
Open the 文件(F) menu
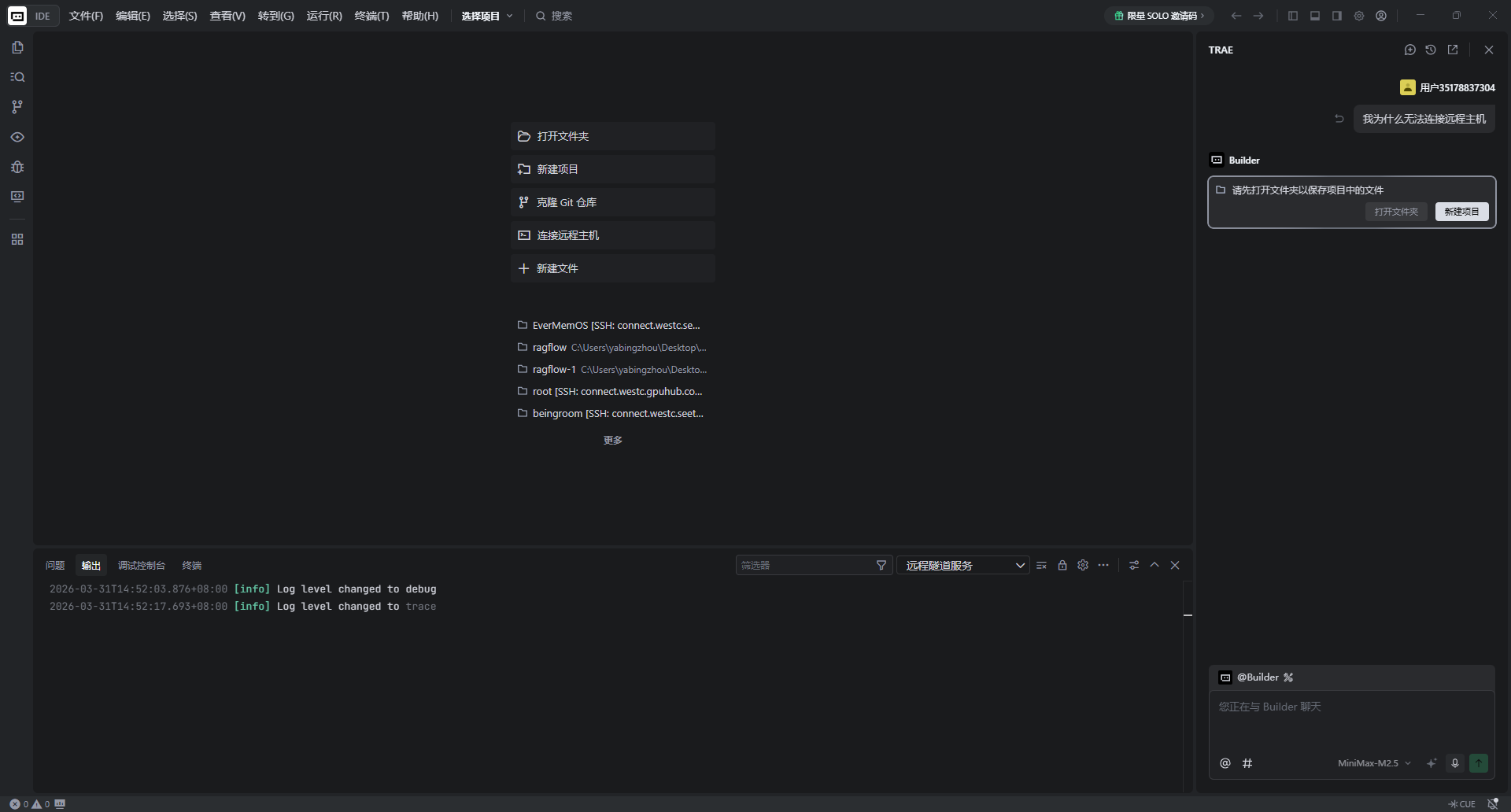click(x=86, y=16)
